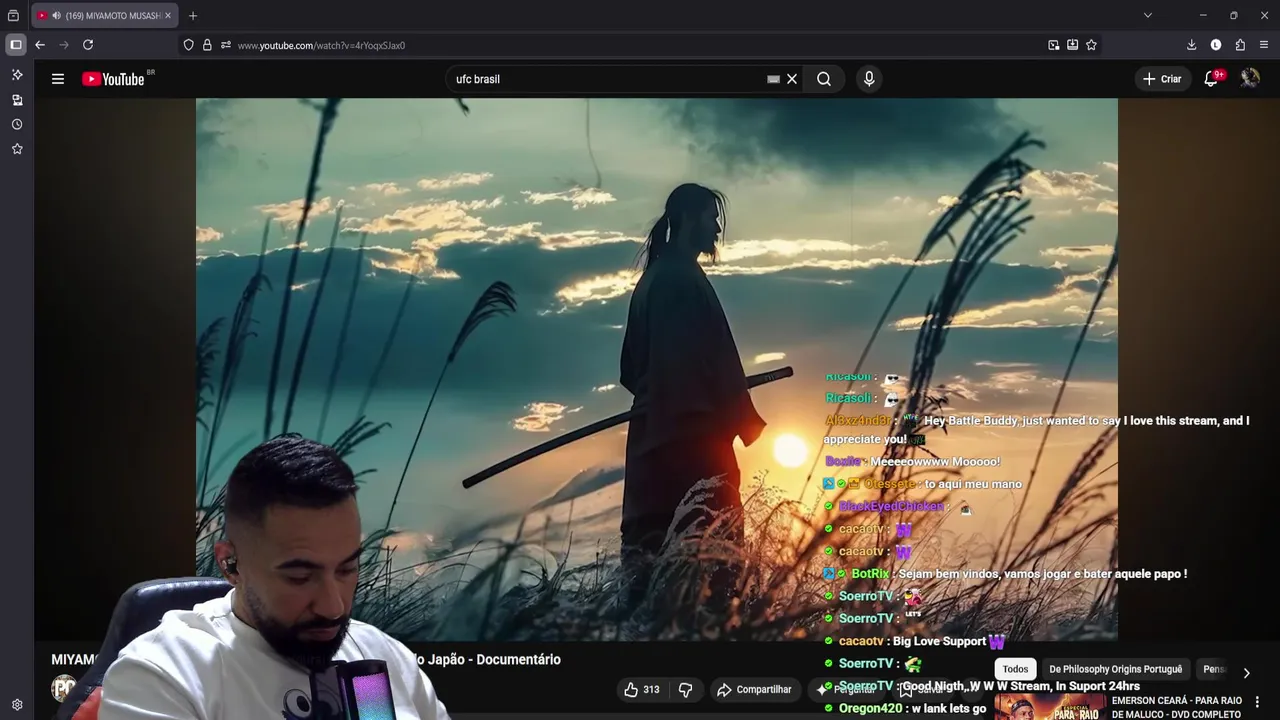1280x720 pixels.
Task: Go to YouTube home via logo
Action: [x=113, y=79]
